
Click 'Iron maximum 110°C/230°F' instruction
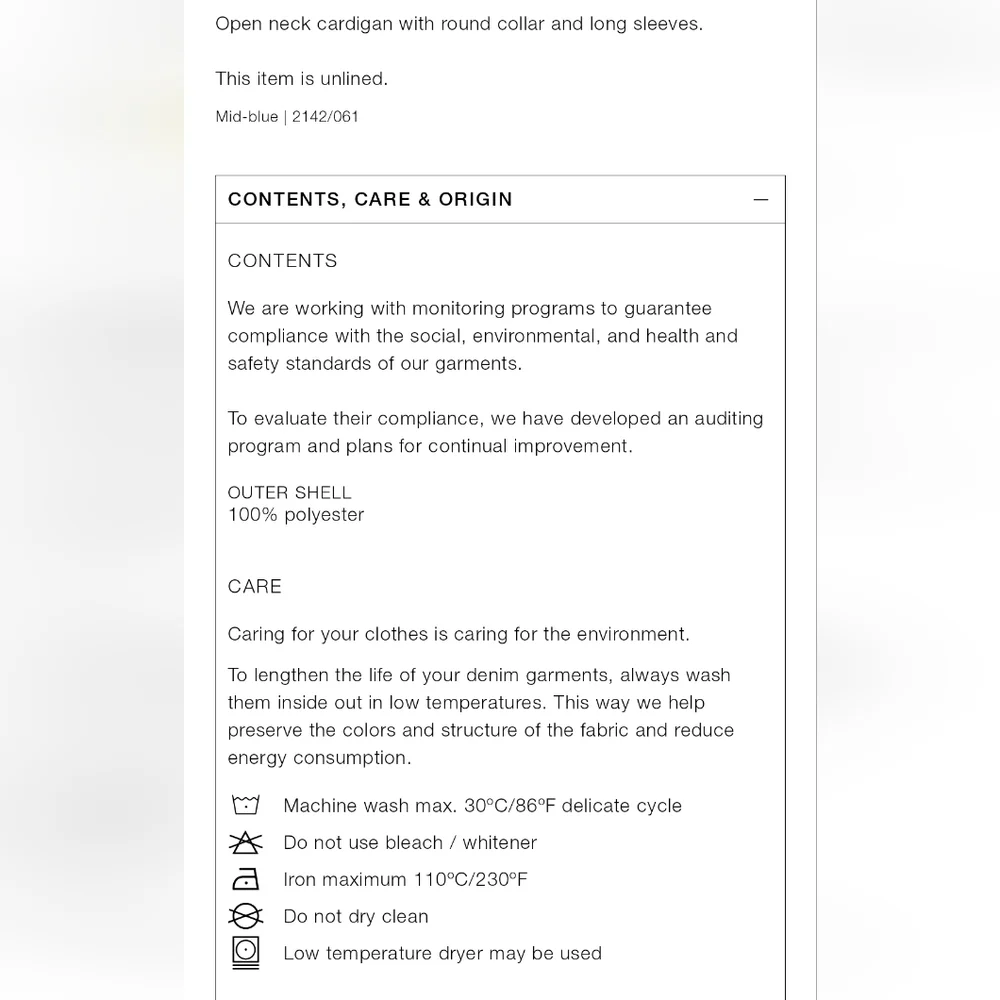tap(406, 879)
